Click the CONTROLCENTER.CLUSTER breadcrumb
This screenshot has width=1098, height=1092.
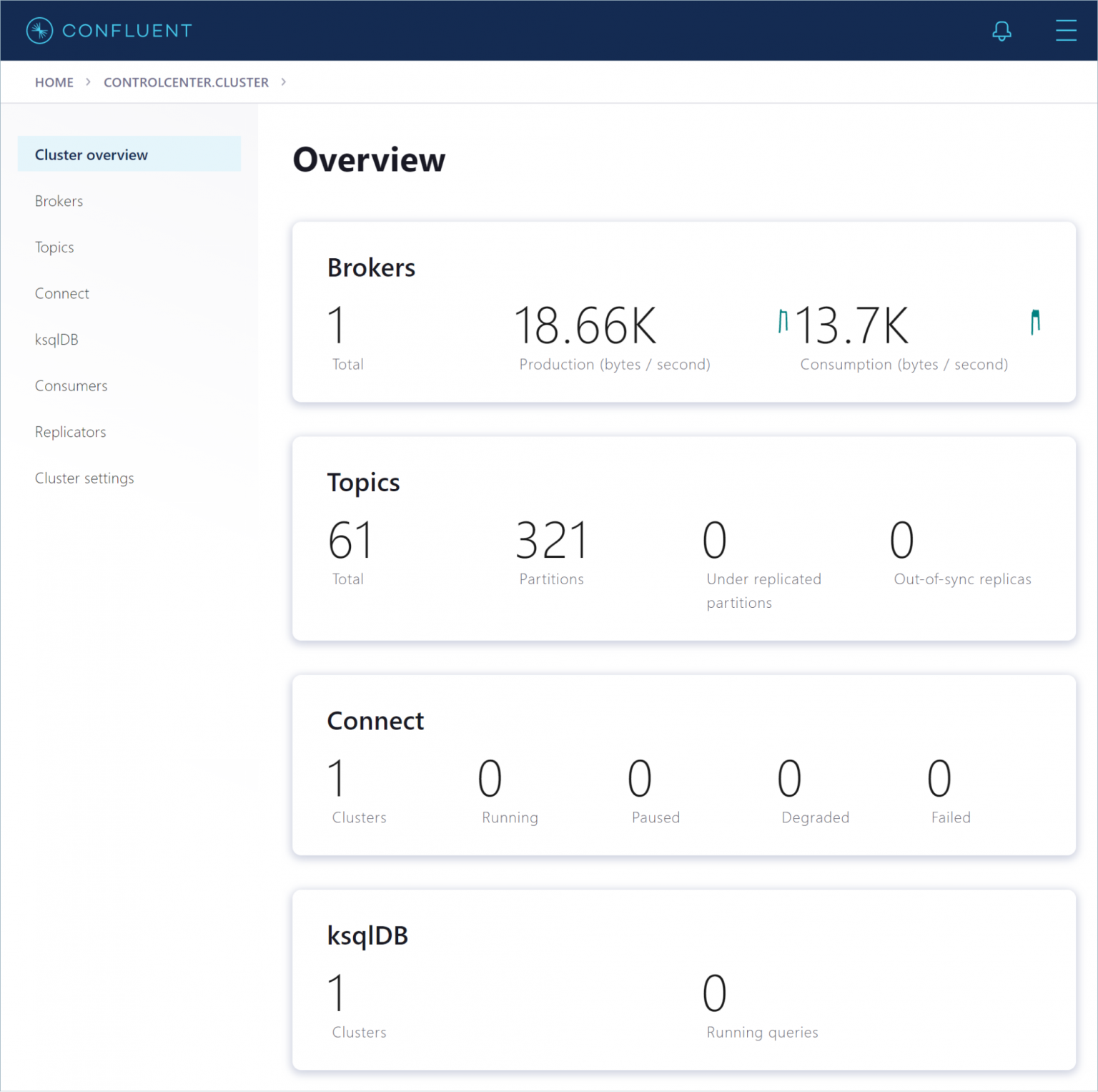tap(186, 82)
